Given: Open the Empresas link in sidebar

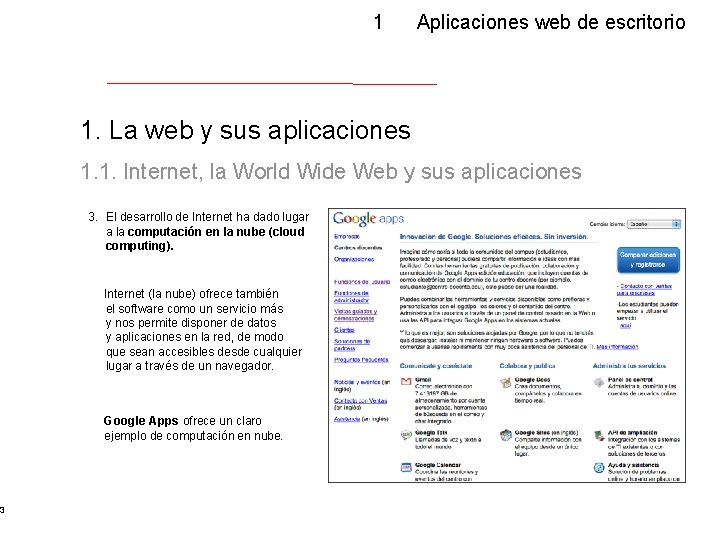Looking at the screenshot, I should coord(347,236).
